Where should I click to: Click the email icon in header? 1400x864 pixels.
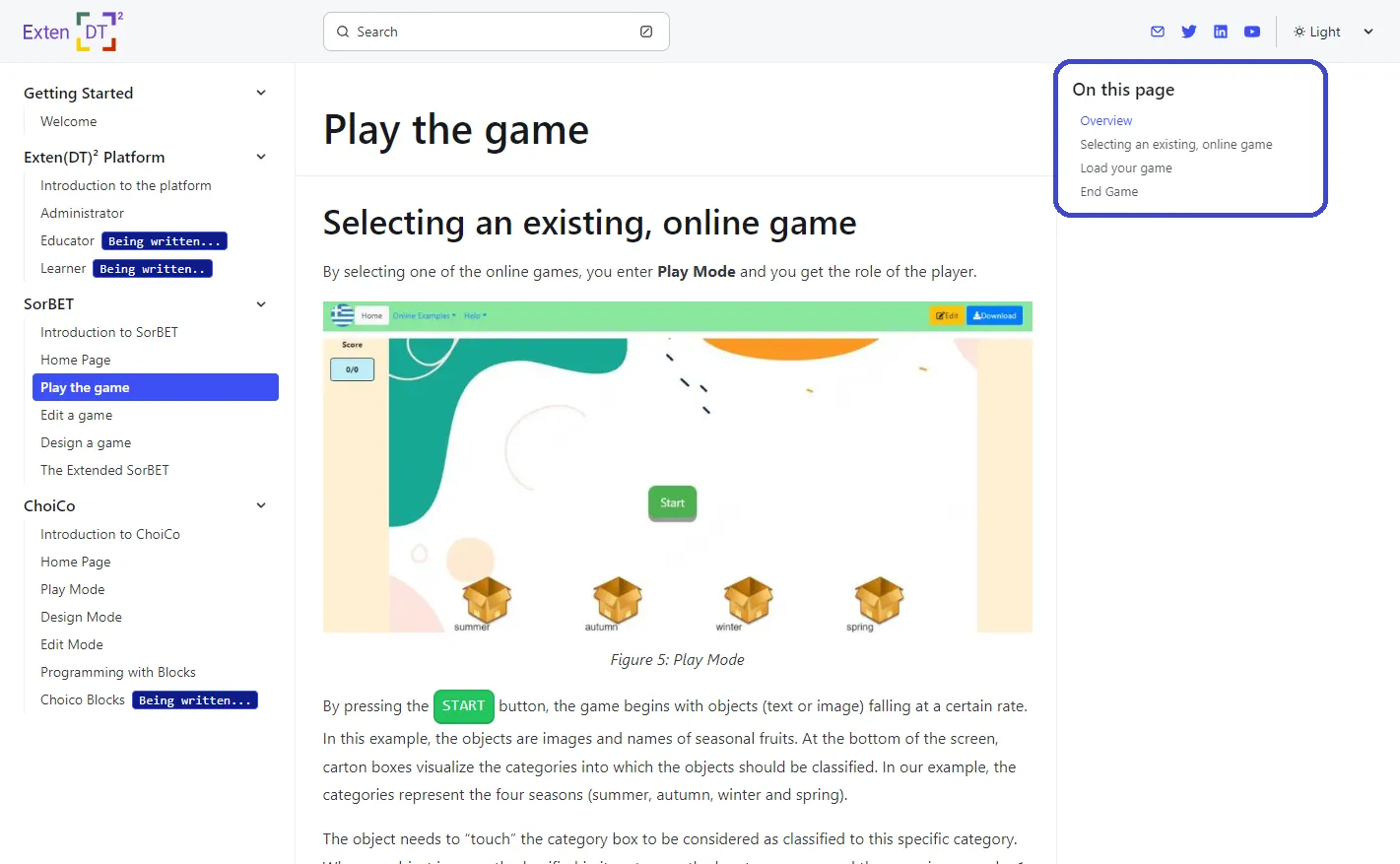coord(1158,32)
